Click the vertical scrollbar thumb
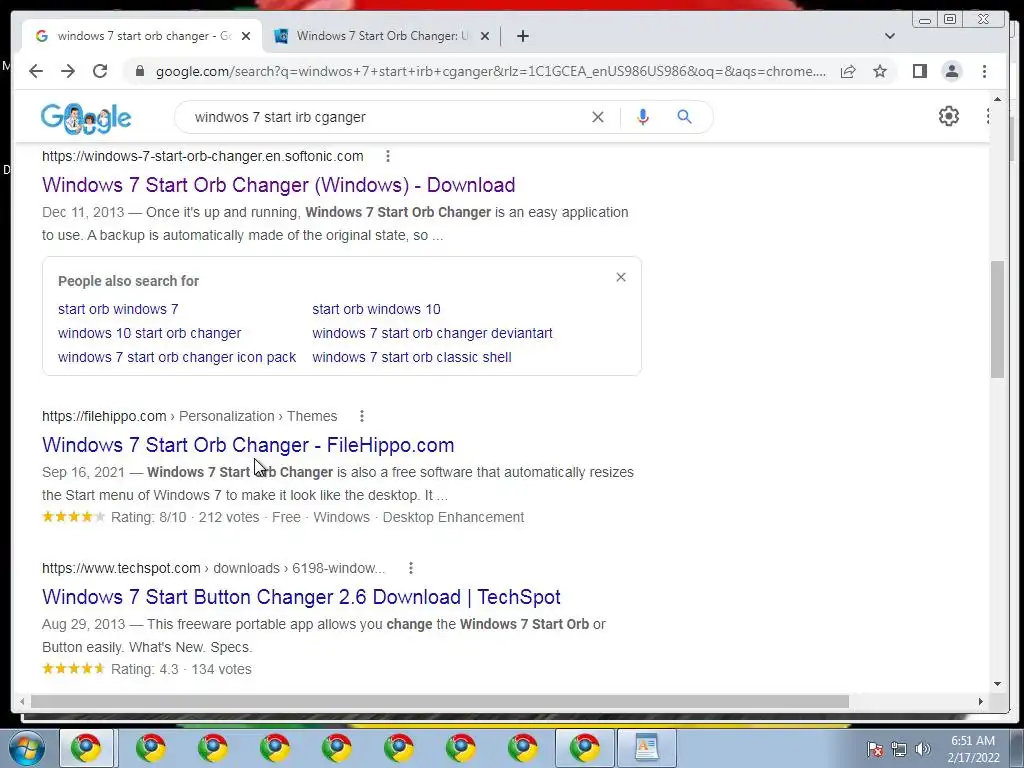 click(x=997, y=319)
